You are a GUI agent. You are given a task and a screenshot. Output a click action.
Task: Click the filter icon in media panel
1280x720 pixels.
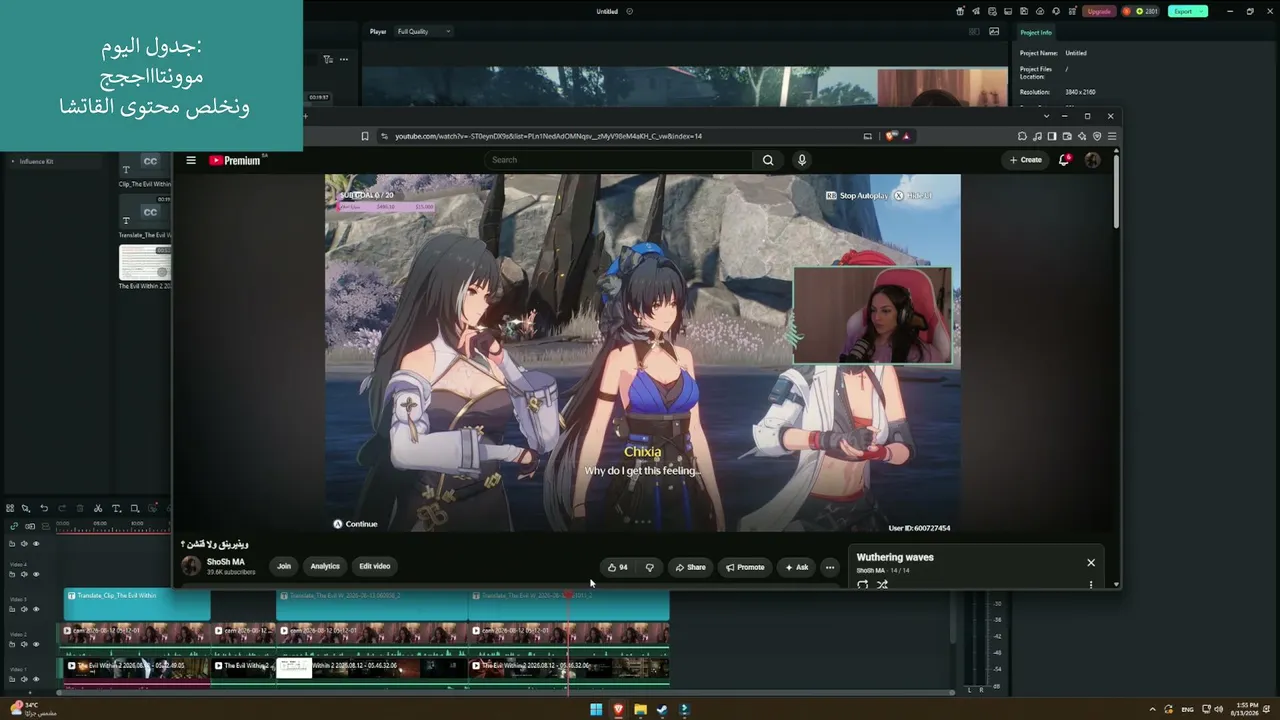(x=328, y=59)
